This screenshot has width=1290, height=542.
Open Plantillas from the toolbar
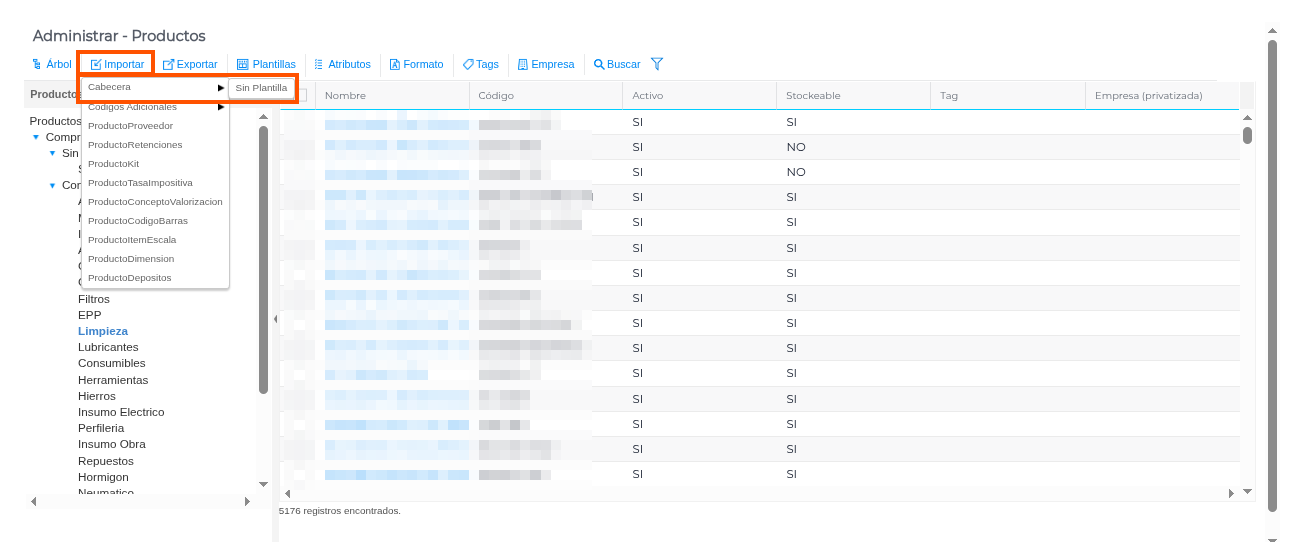[x=266, y=64]
